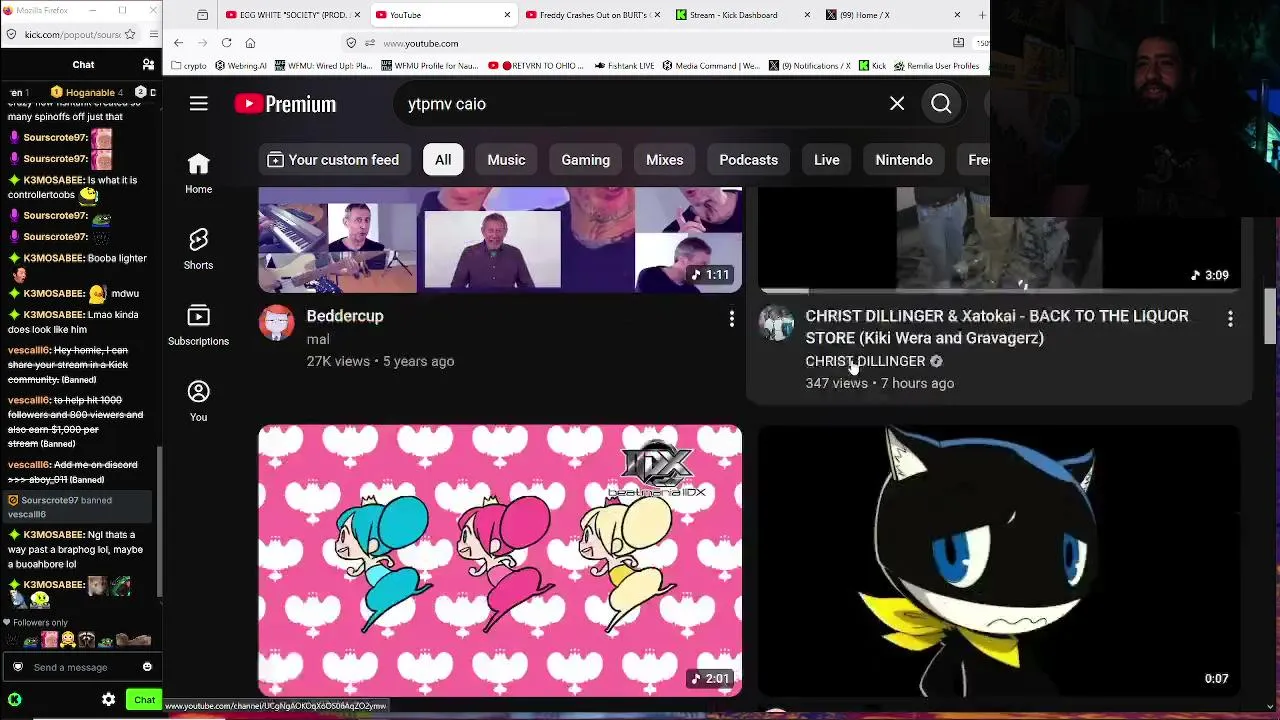Filter results by the Music chip
Screen dimensions: 1280x720
click(x=506, y=160)
